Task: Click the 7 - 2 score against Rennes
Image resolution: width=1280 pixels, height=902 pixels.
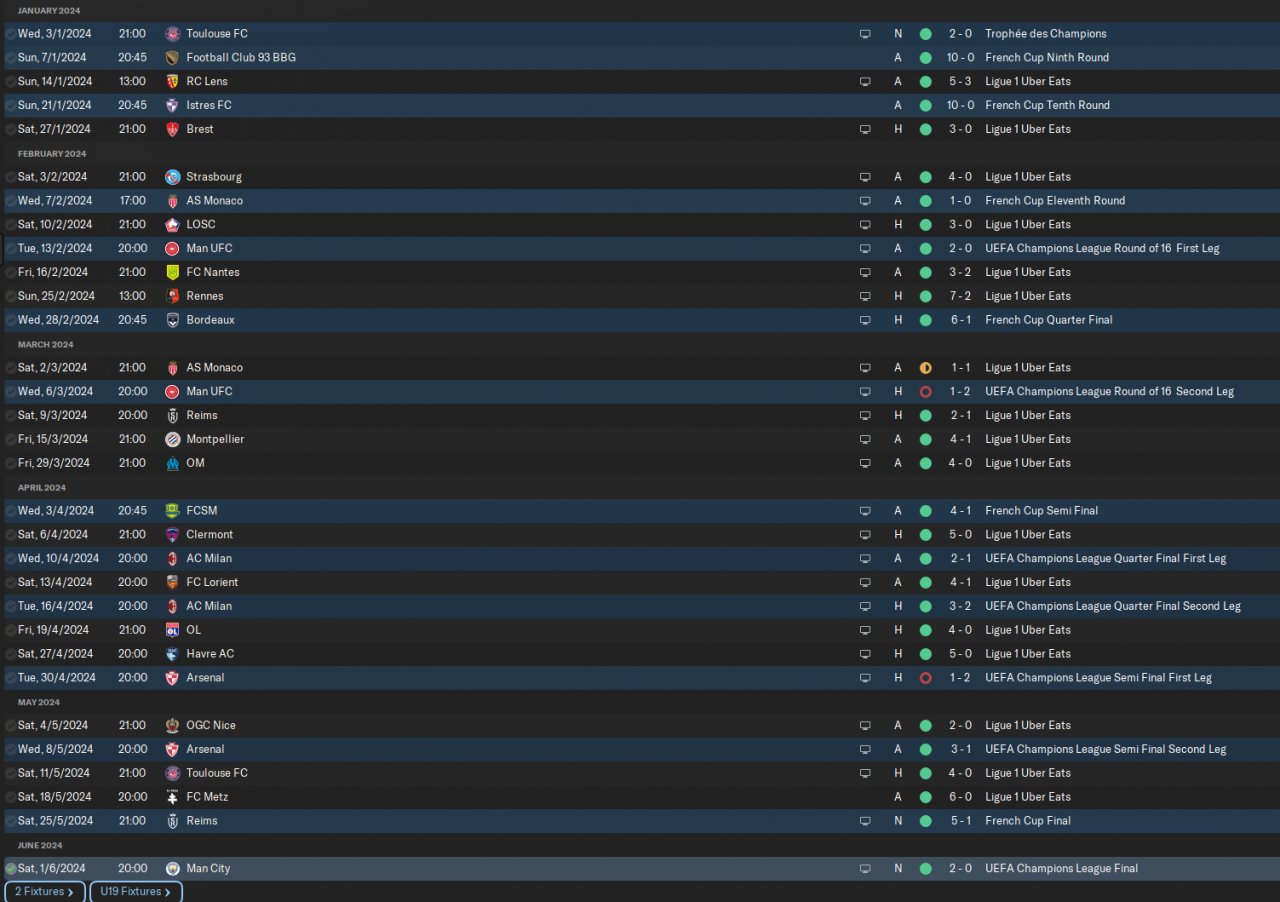Action: pos(961,296)
